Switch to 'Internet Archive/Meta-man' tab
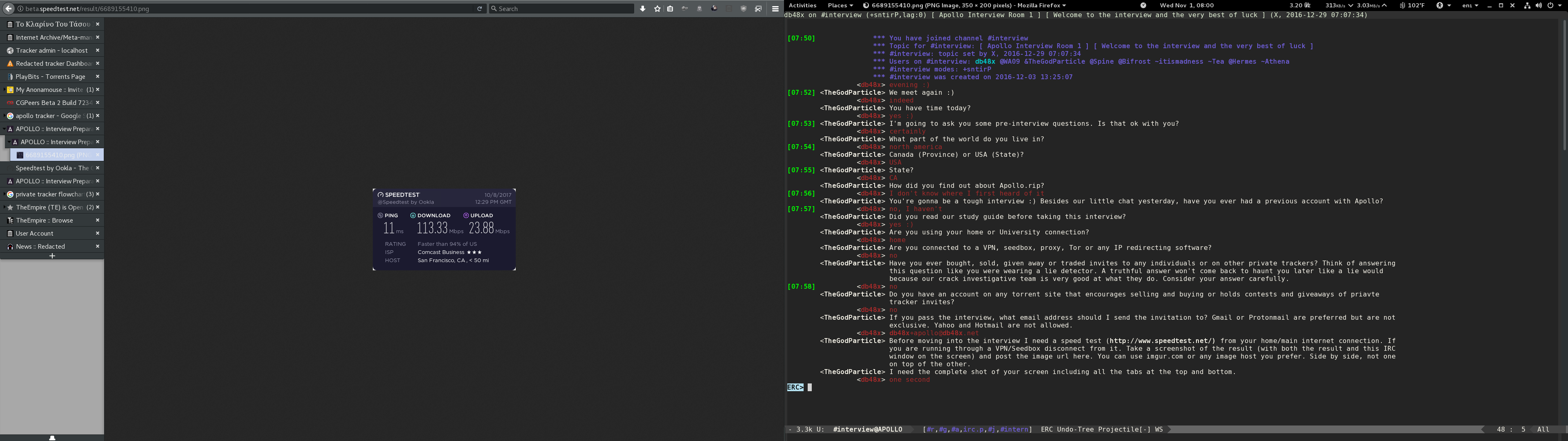1568x441 pixels. 52,37
